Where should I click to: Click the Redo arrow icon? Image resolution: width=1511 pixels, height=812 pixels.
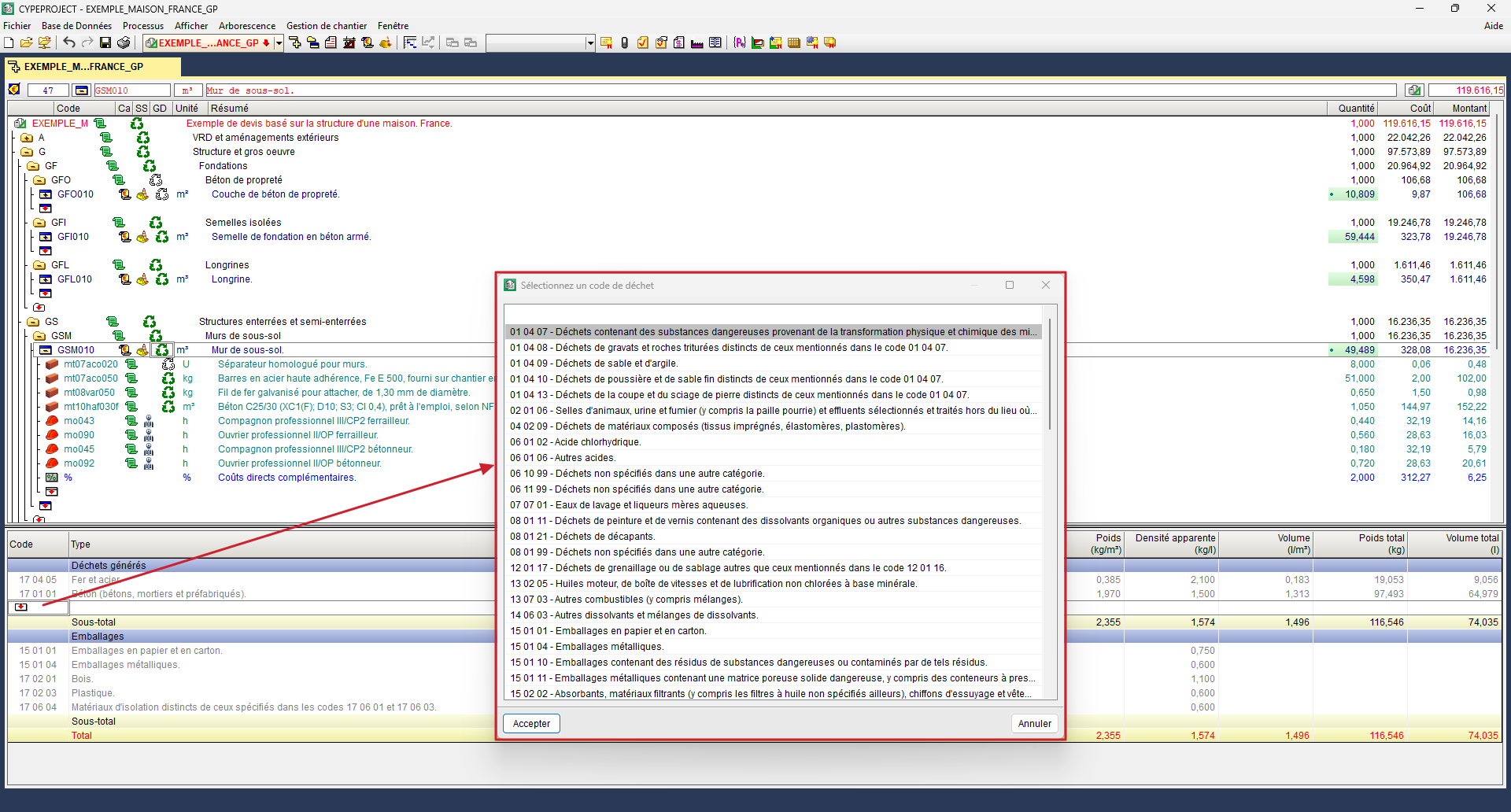point(87,42)
